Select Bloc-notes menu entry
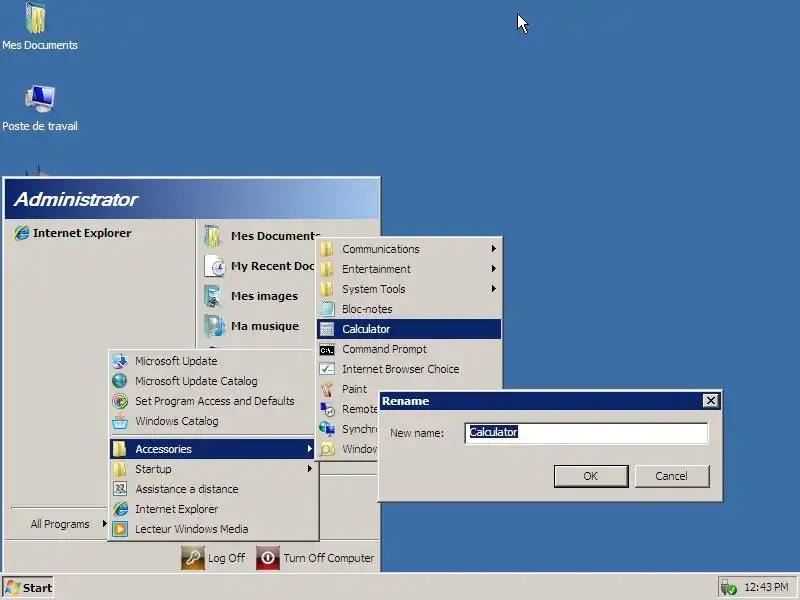This screenshot has height=600, width=800. click(x=409, y=309)
